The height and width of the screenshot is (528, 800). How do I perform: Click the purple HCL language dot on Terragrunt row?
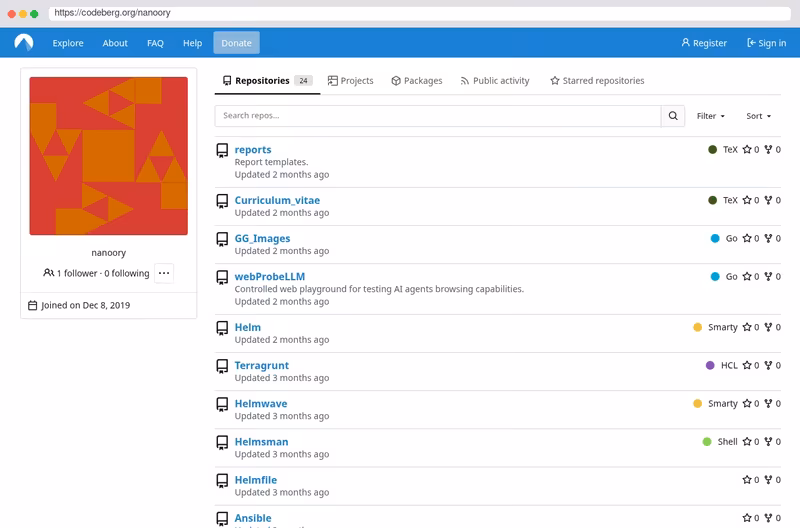(710, 365)
